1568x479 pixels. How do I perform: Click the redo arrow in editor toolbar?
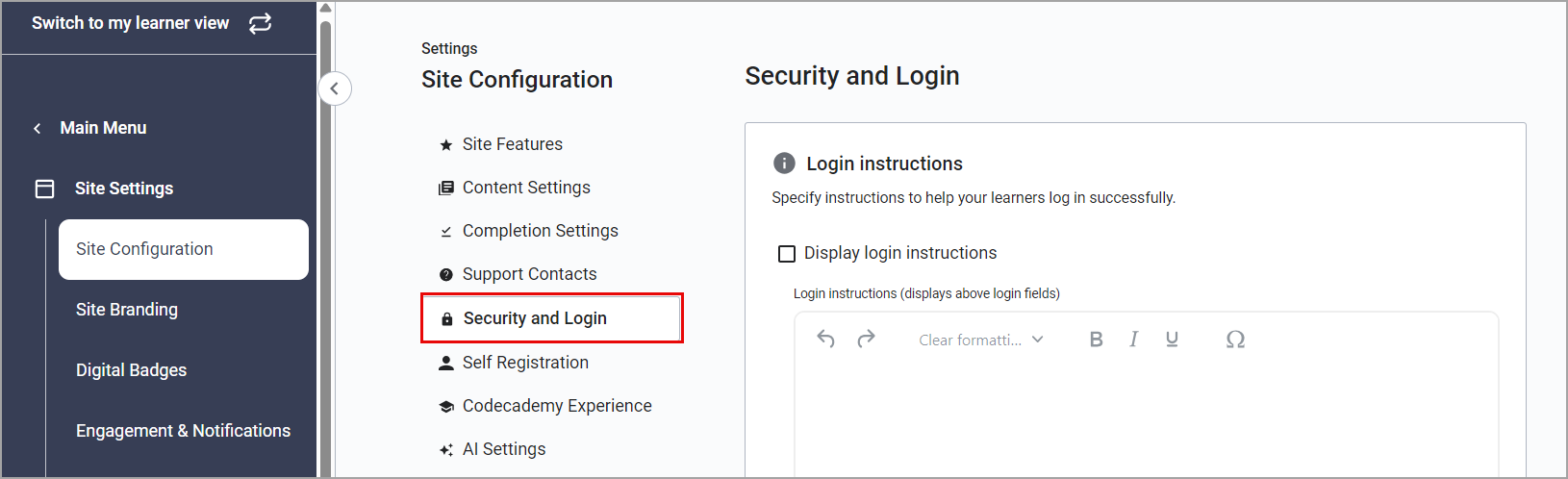(866, 339)
